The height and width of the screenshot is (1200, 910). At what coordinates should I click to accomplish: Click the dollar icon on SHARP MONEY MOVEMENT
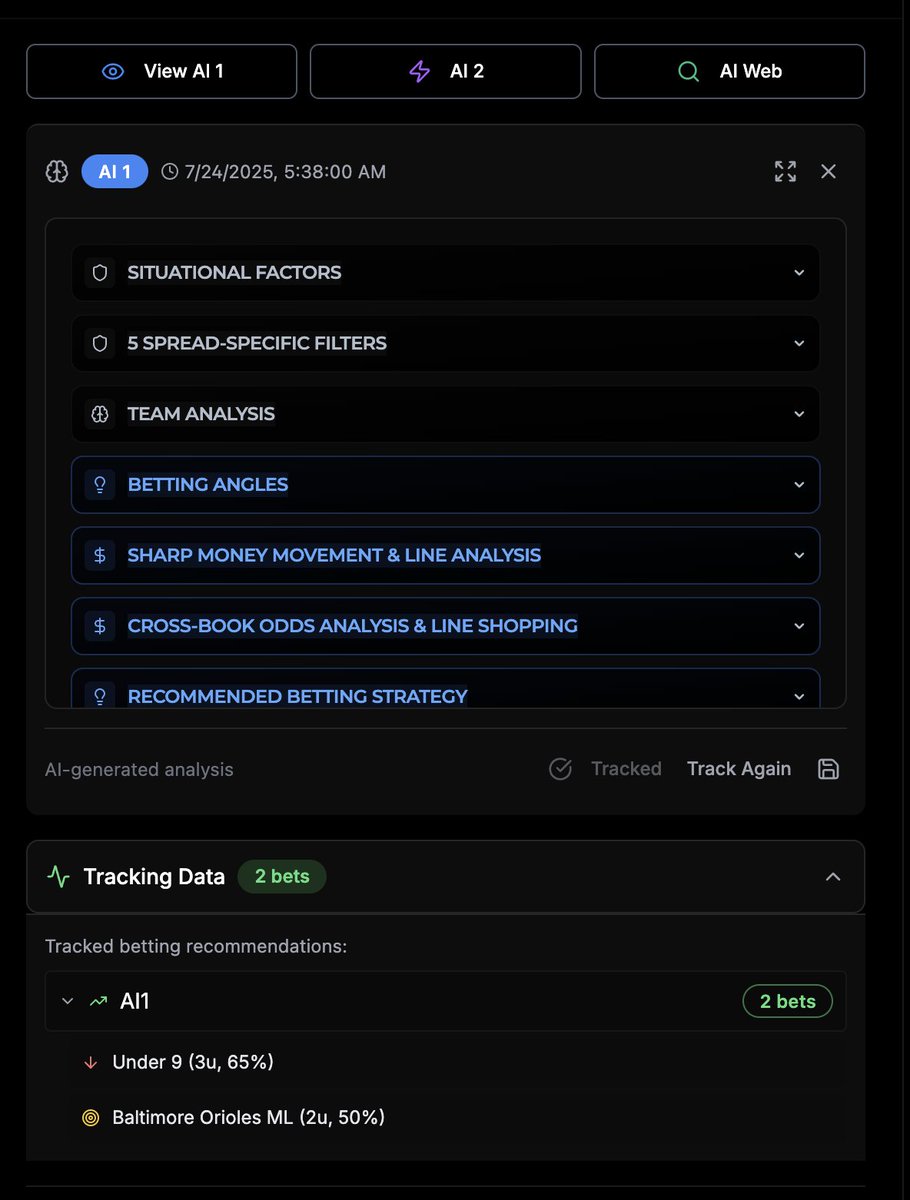point(99,555)
